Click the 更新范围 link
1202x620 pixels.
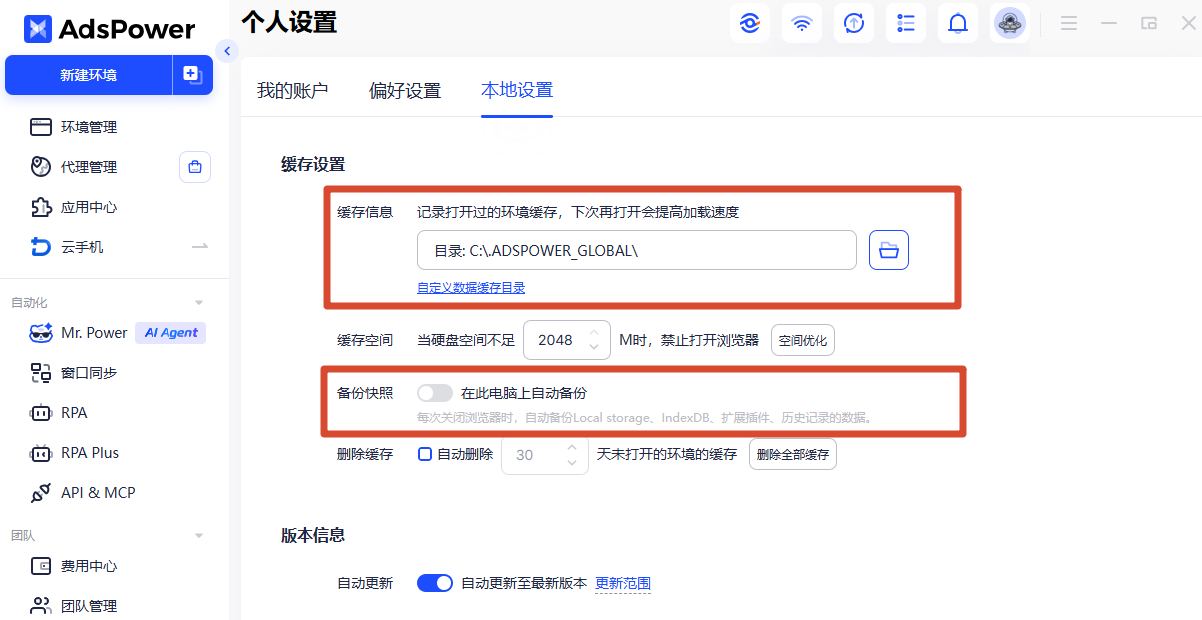(x=623, y=583)
